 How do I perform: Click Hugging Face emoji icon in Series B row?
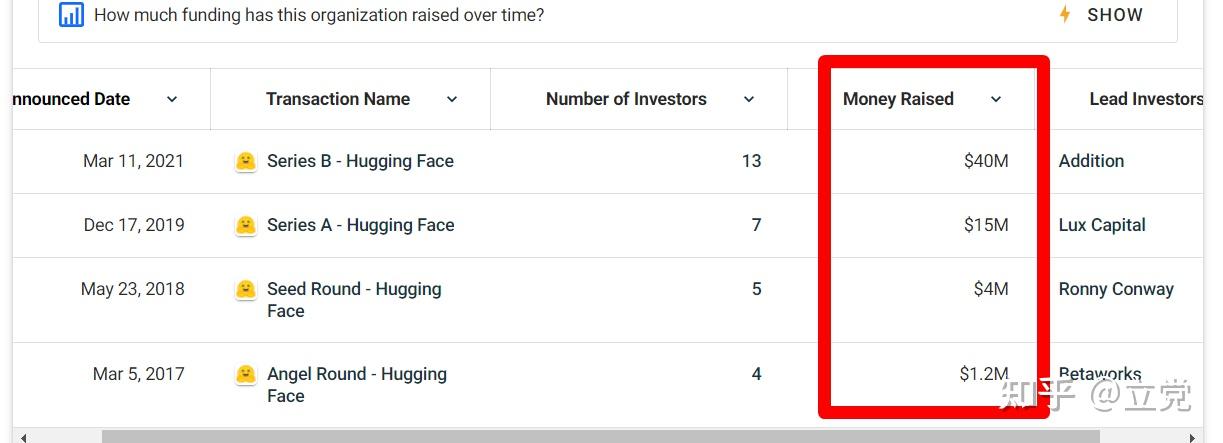point(245,162)
